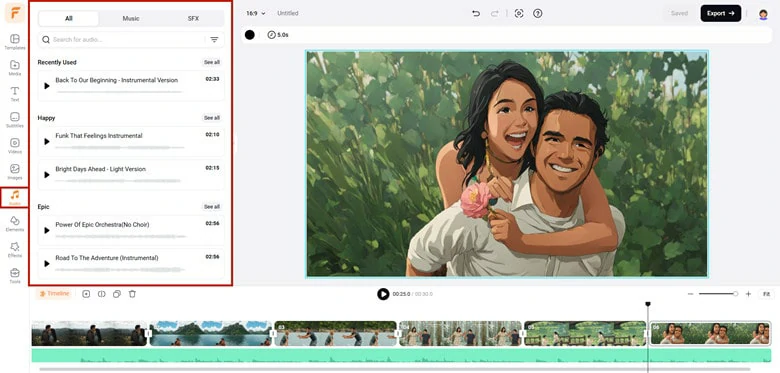Click the timeline zoom slider handle
Image resolution: width=780 pixels, height=373 pixels.
click(735, 294)
